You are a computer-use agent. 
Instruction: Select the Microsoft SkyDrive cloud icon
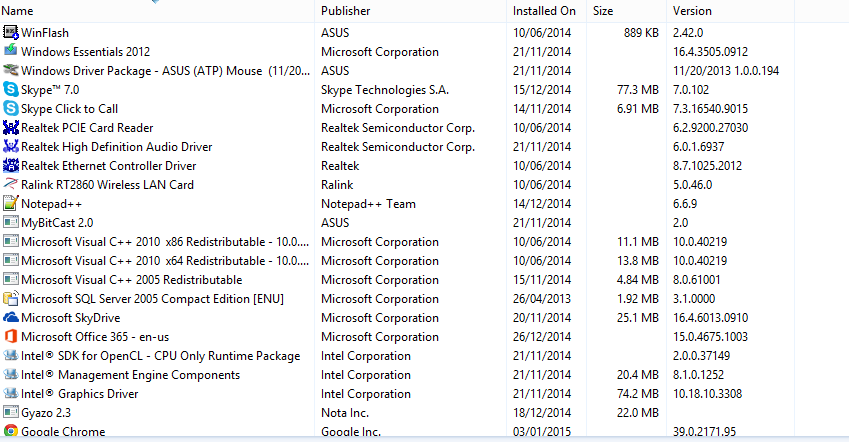click(x=11, y=318)
